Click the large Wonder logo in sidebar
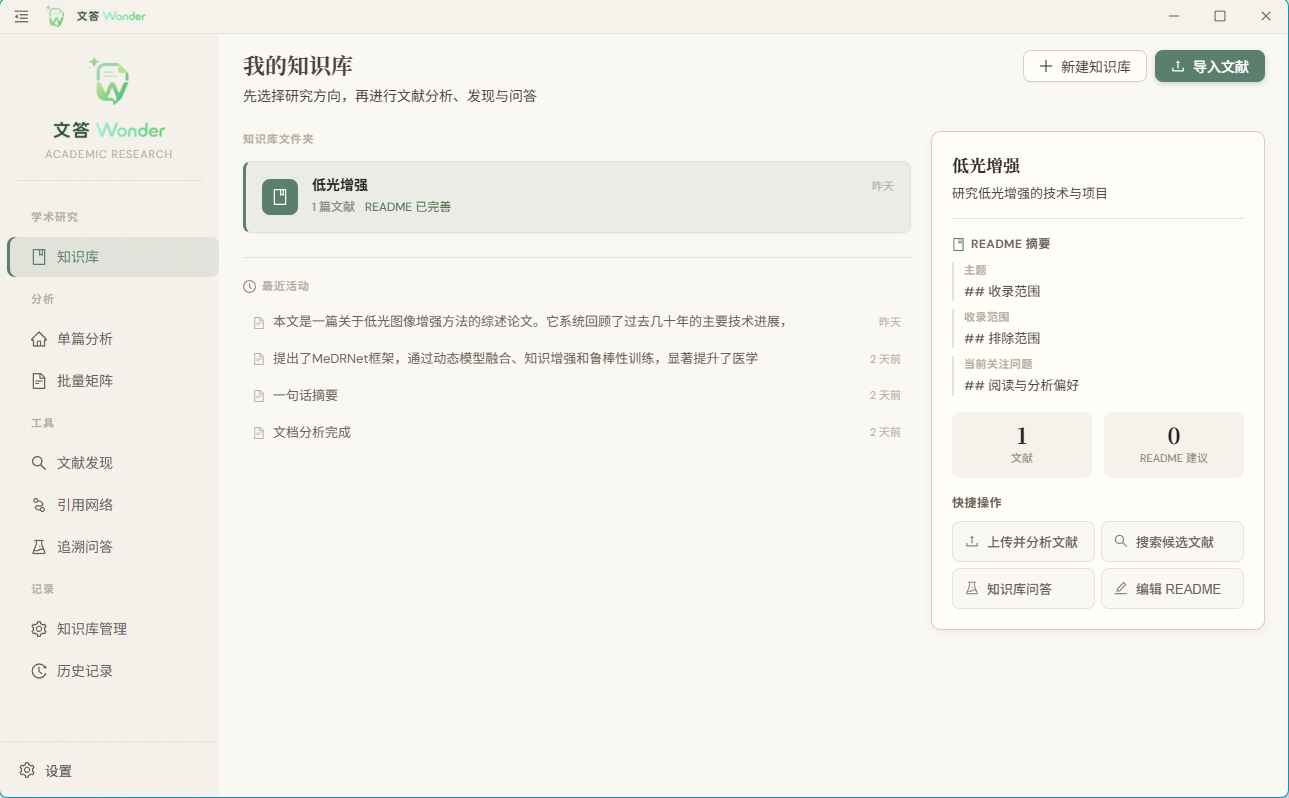This screenshot has height=798, width=1289. tap(109, 81)
